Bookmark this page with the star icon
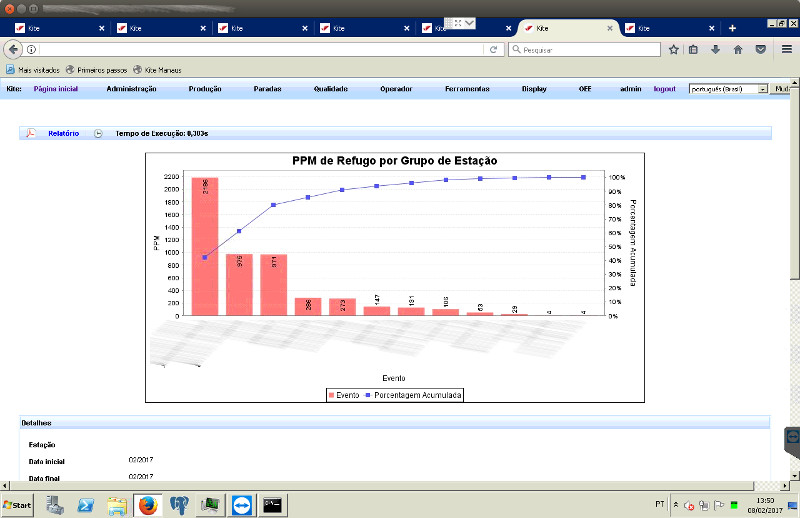 point(673,50)
